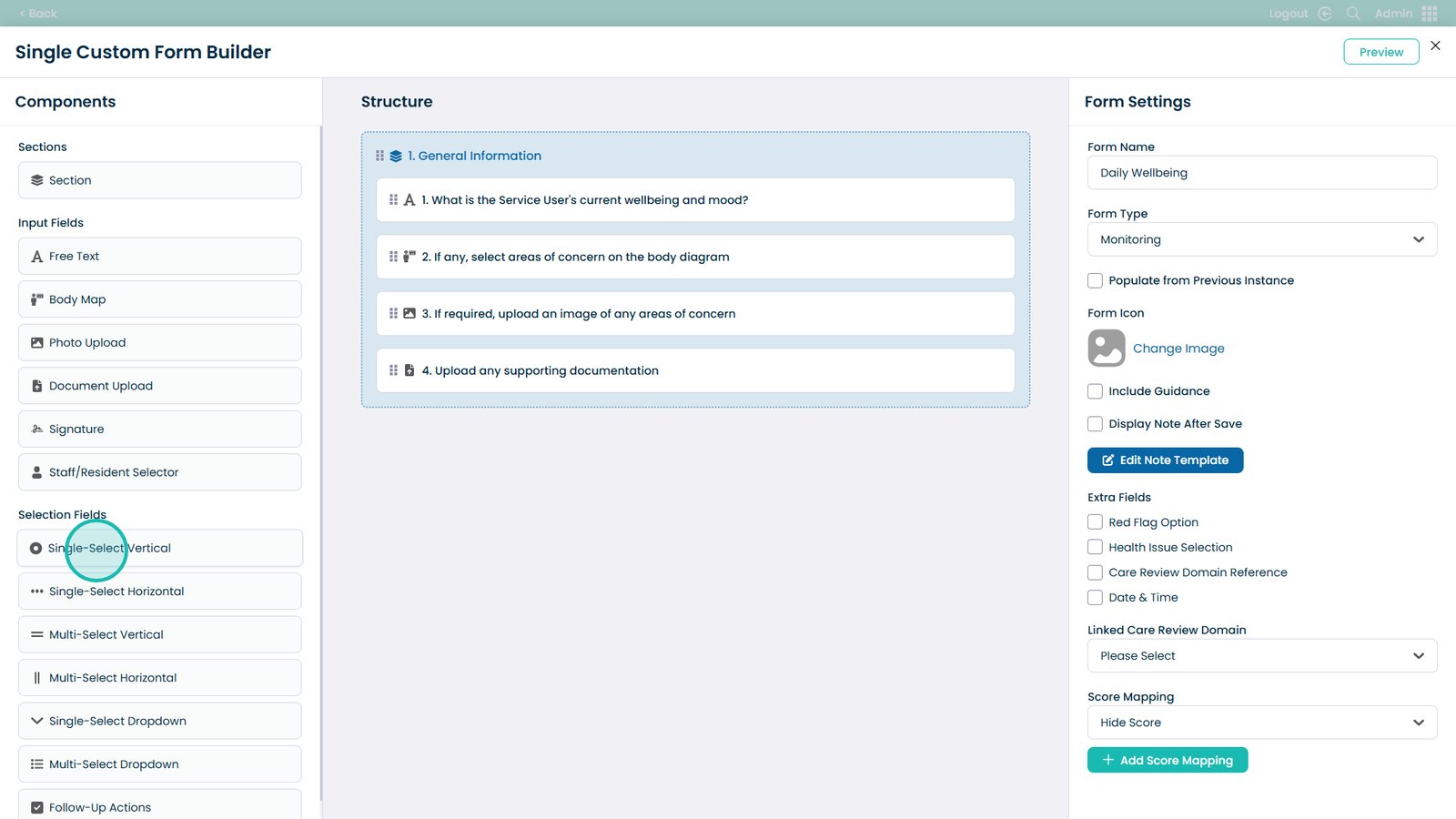Click the Change Image link
The width and height of the screenshot is (1456, 819).
click(x=1178, y=349)
